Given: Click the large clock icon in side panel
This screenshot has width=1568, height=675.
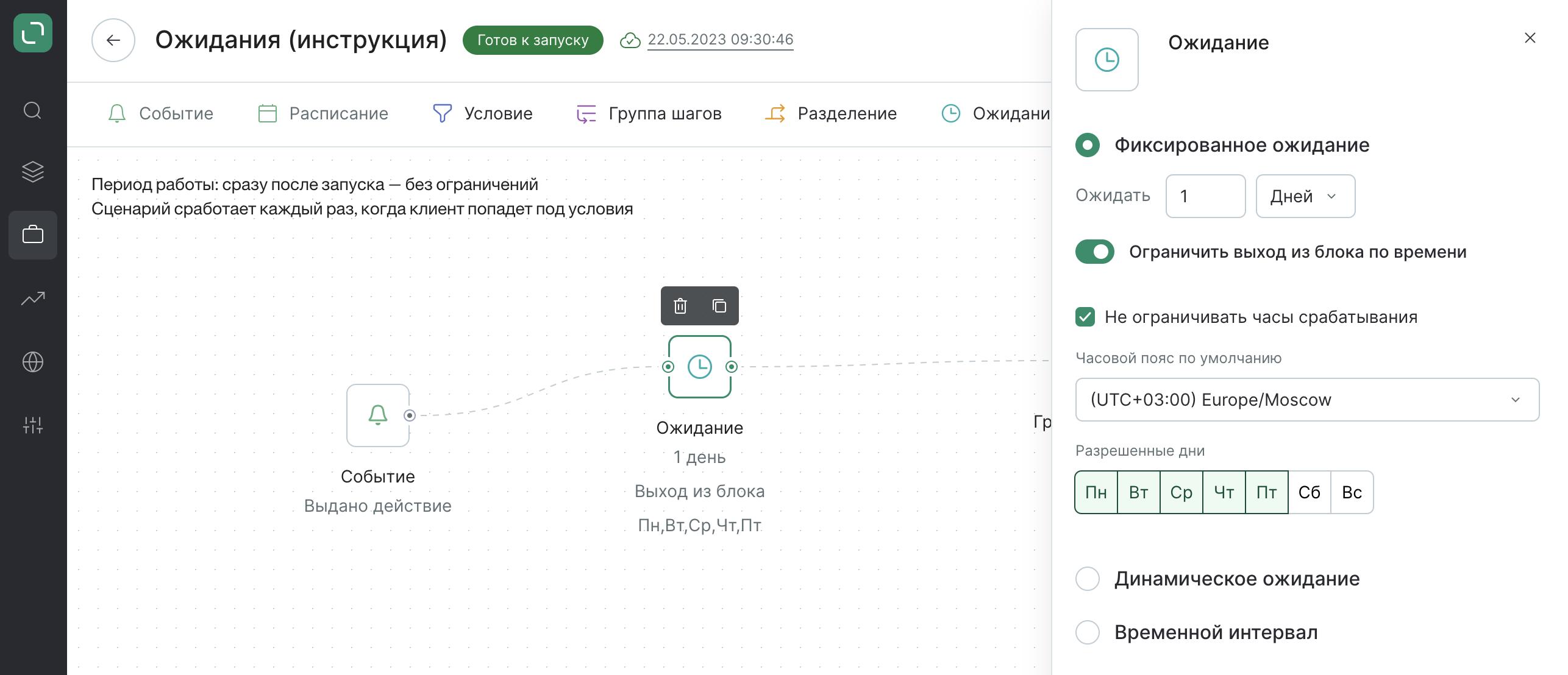Looking at the screenshot, I should [1107, 60].
